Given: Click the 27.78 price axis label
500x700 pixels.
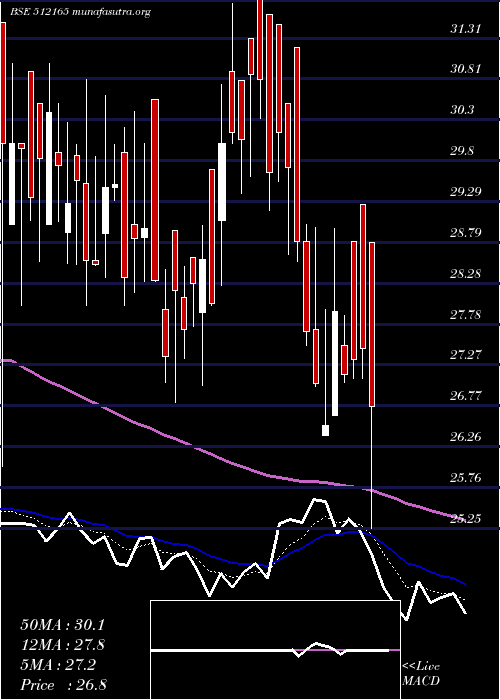Looking at the screenshot, I should [x=465, y=315].
